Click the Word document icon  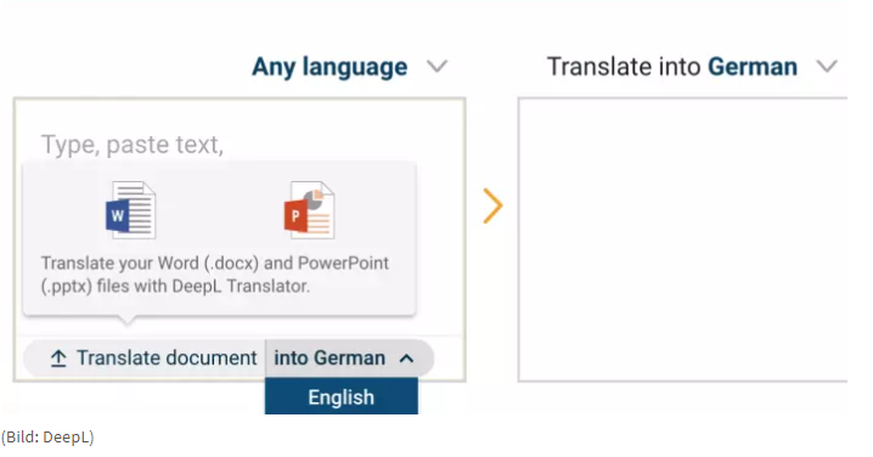131,210
